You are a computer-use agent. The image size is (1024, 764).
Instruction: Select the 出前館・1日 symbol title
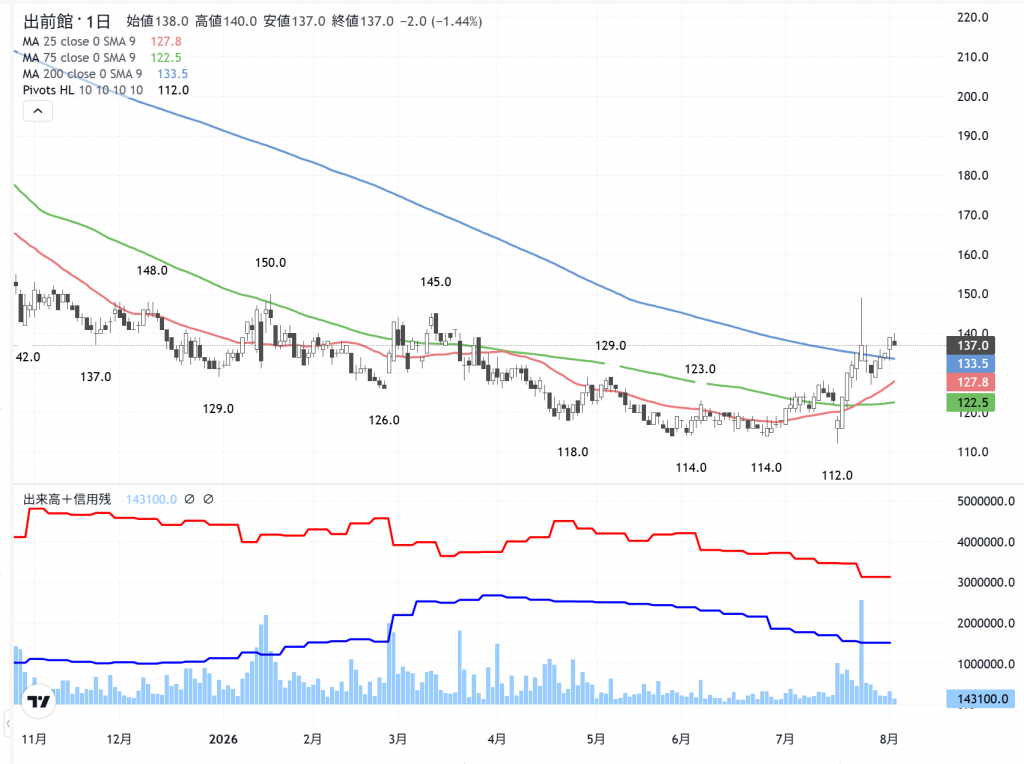coord(67,22)
